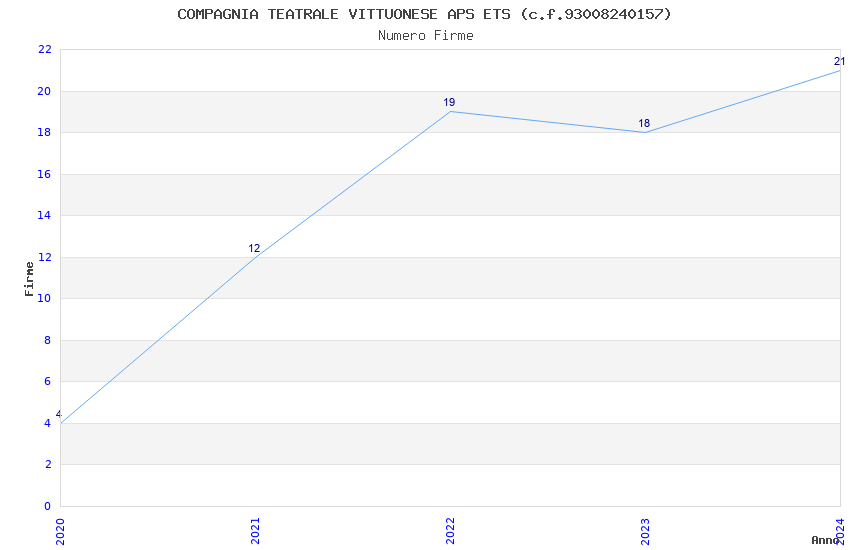Click the data label 18 at year 2023
Screen dimensions: 850x550
644,123
